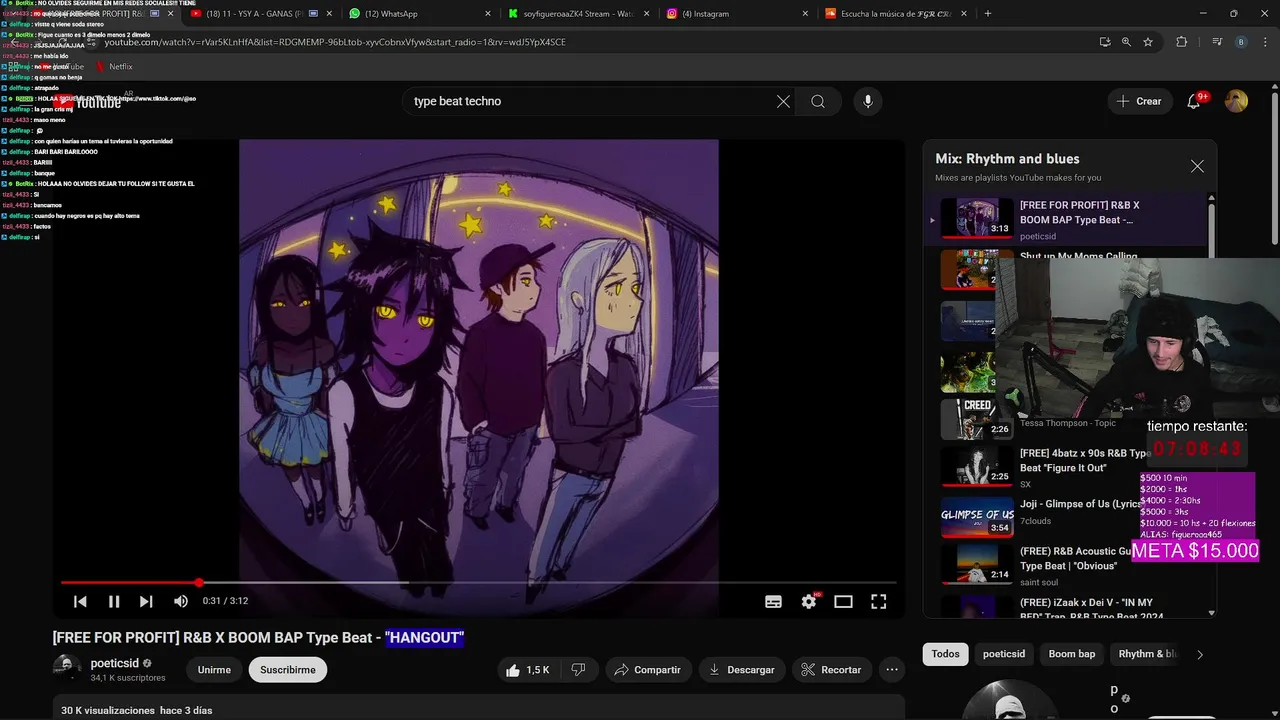
Task: Open the browser extensions puzzle icon
Action: [x=1182, y=42]
